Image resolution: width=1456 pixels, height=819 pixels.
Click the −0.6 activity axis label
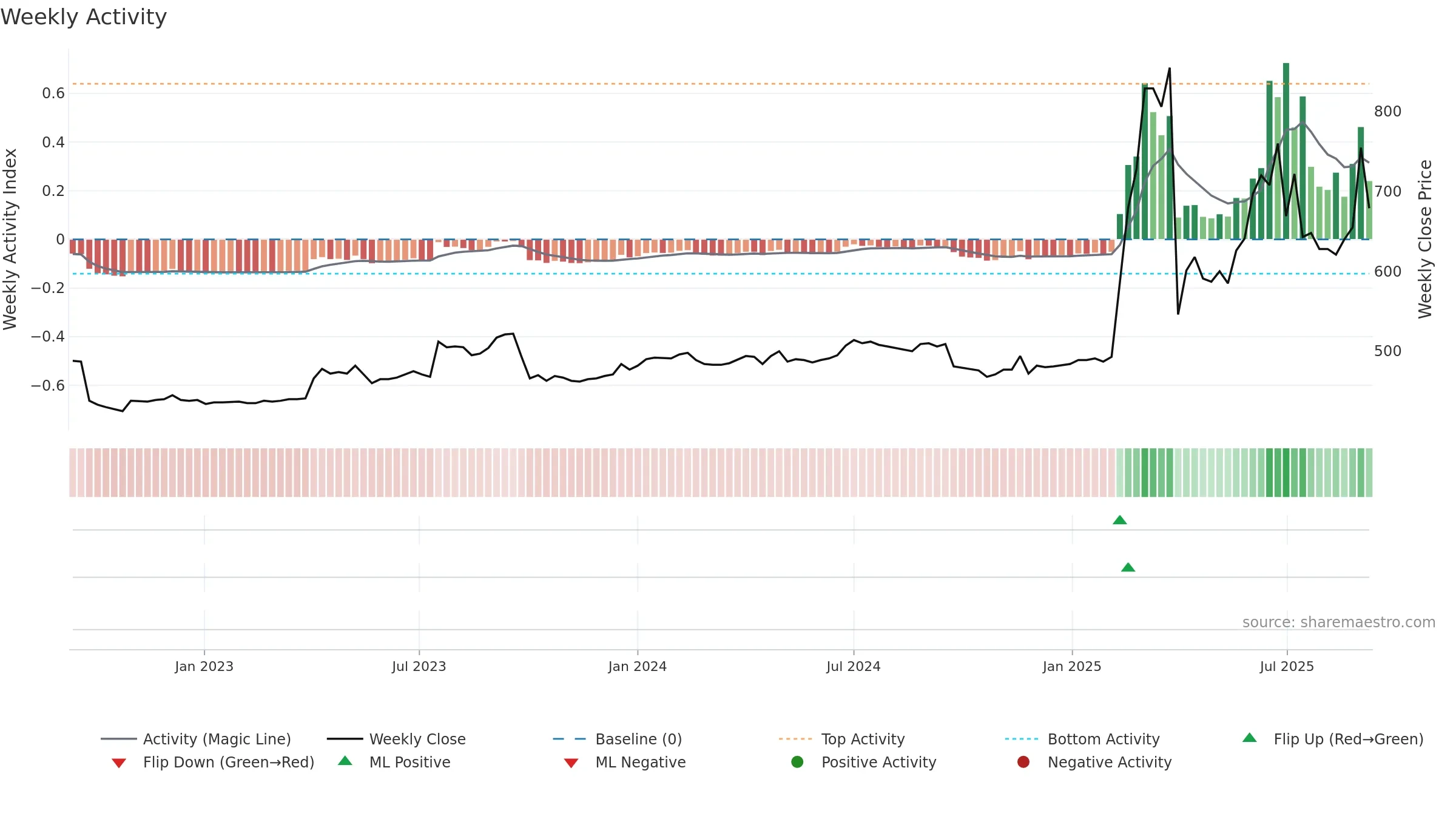pyautogui.click(x=48, y=386)
